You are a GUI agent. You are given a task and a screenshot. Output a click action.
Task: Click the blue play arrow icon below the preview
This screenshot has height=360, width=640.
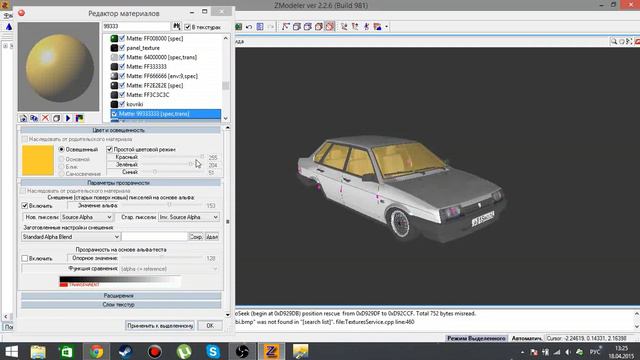tap(68, 118)
